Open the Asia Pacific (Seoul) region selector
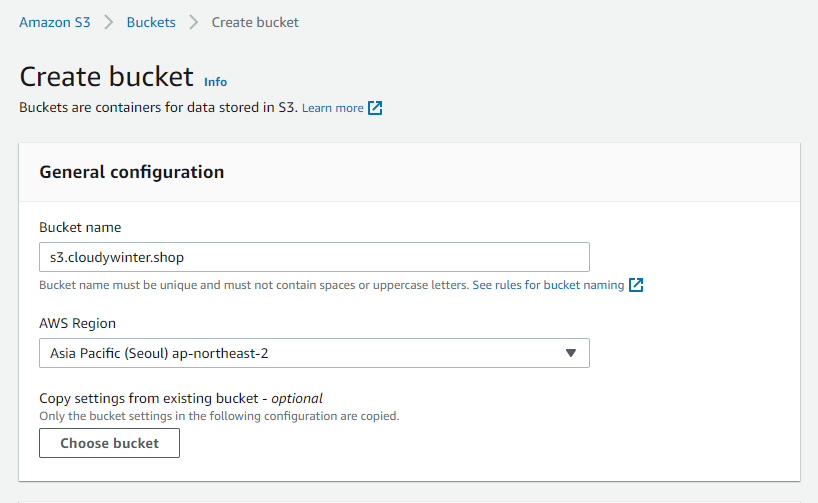The image size is (818, 503). click(x=313, y=353)
